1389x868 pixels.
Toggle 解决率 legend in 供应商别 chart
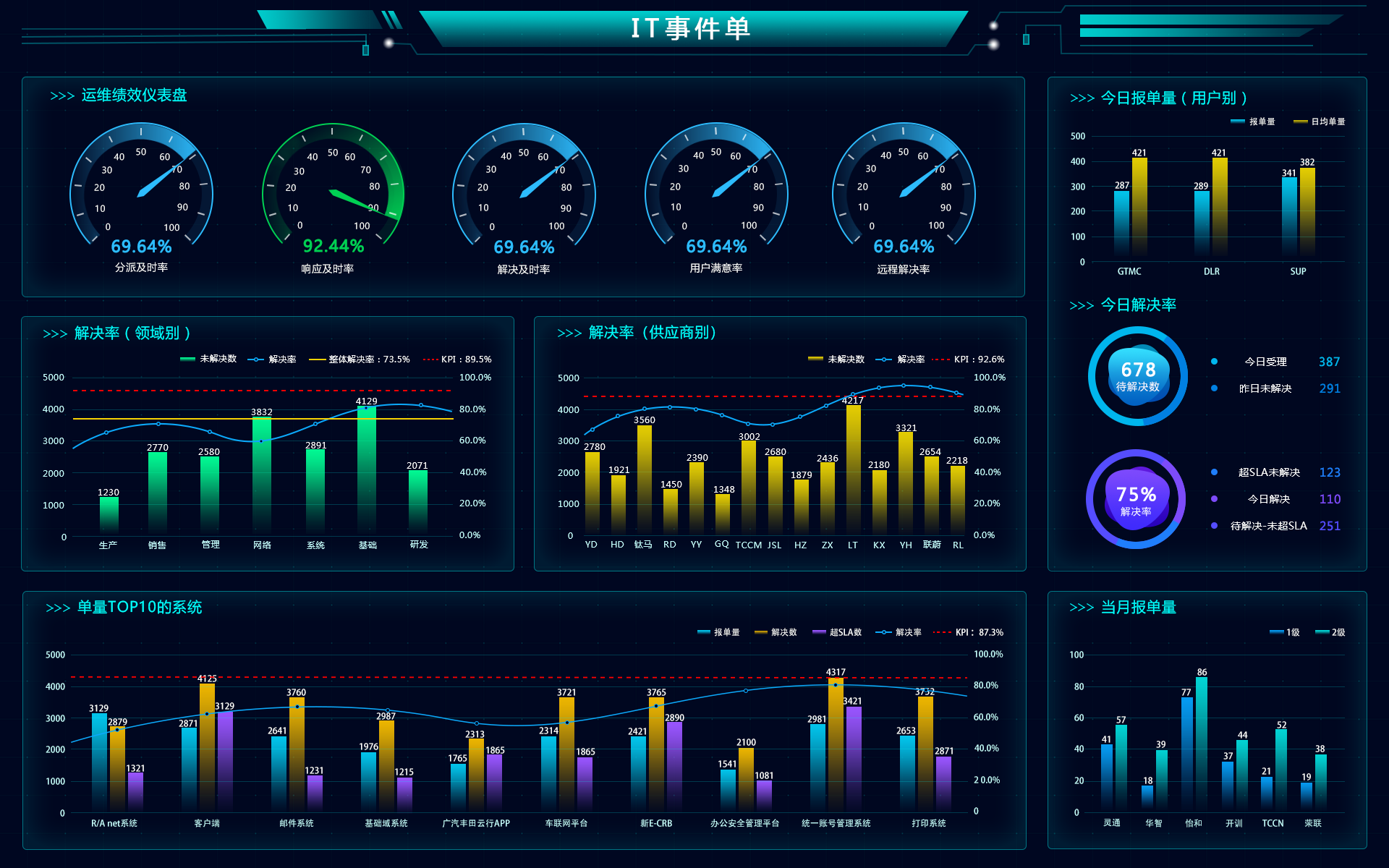[x=901, y=359]
